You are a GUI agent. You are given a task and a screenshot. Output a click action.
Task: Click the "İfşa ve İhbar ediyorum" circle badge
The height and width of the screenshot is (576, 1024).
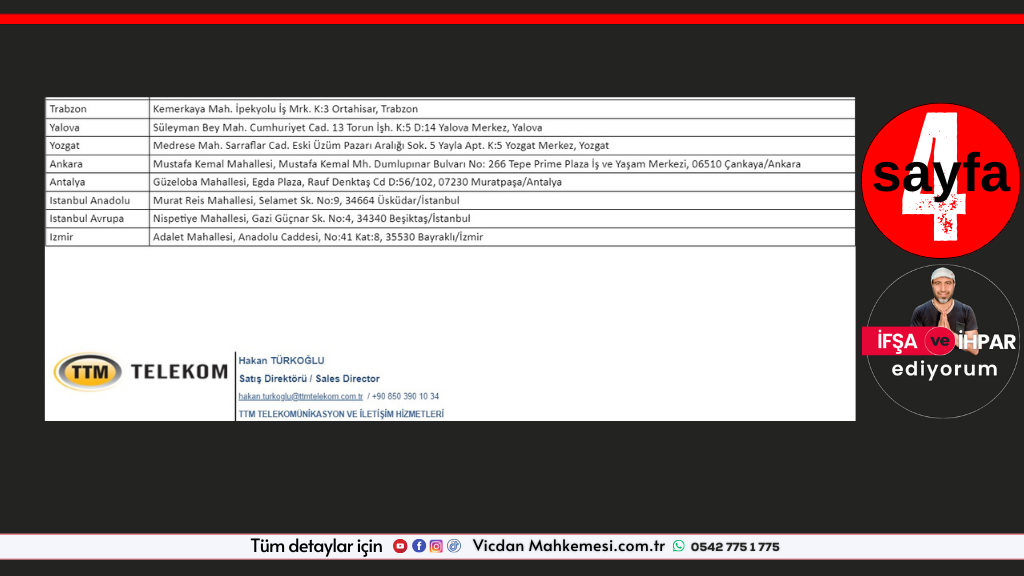(939, 341)
